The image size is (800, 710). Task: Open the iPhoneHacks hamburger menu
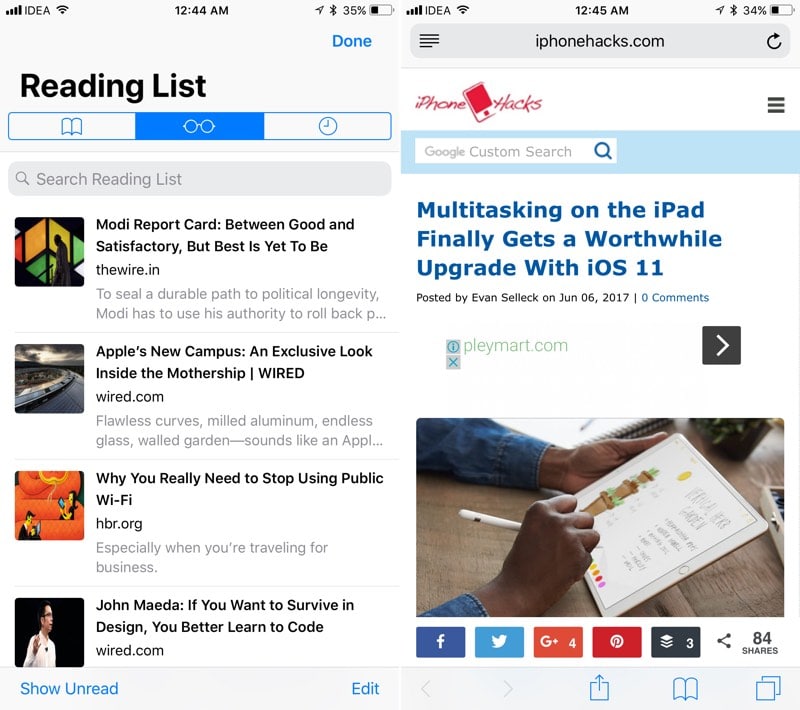click(x=776, y=105)
